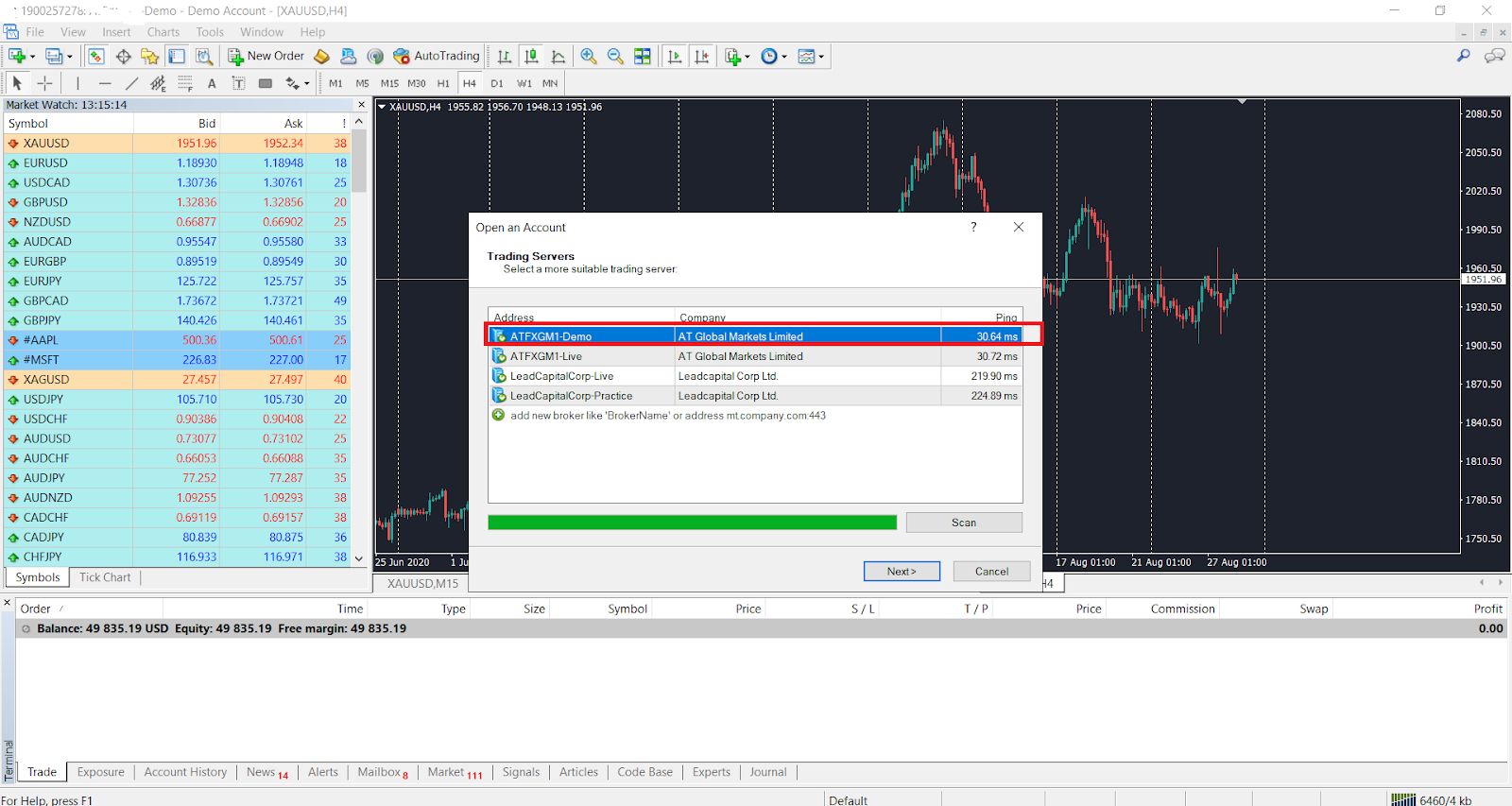The width and height of the screenshot is (1512, 806).
Task: Select the text label tool
Action: click(238, 83)
